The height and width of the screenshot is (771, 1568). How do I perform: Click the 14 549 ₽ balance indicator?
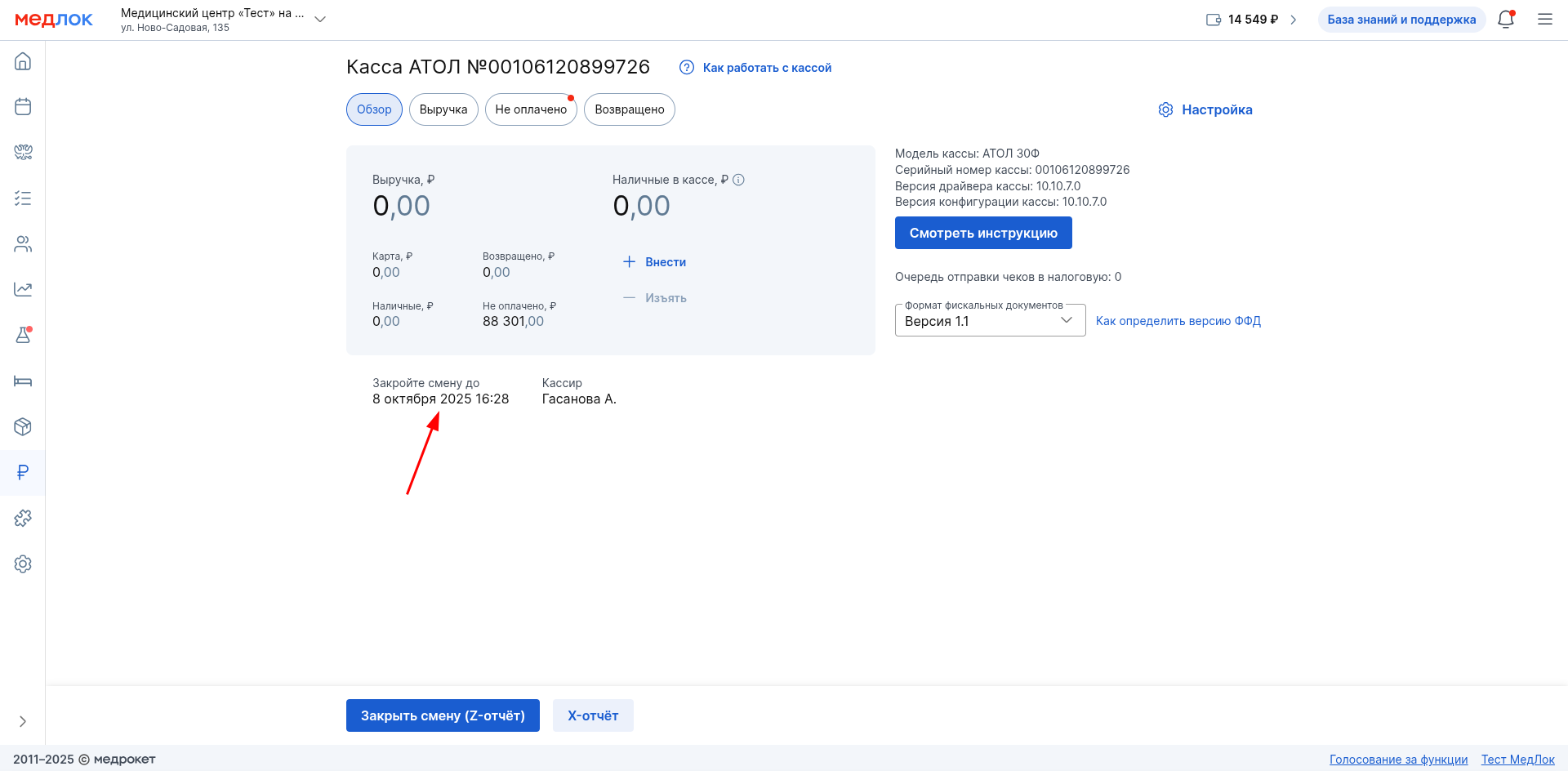1251,20
